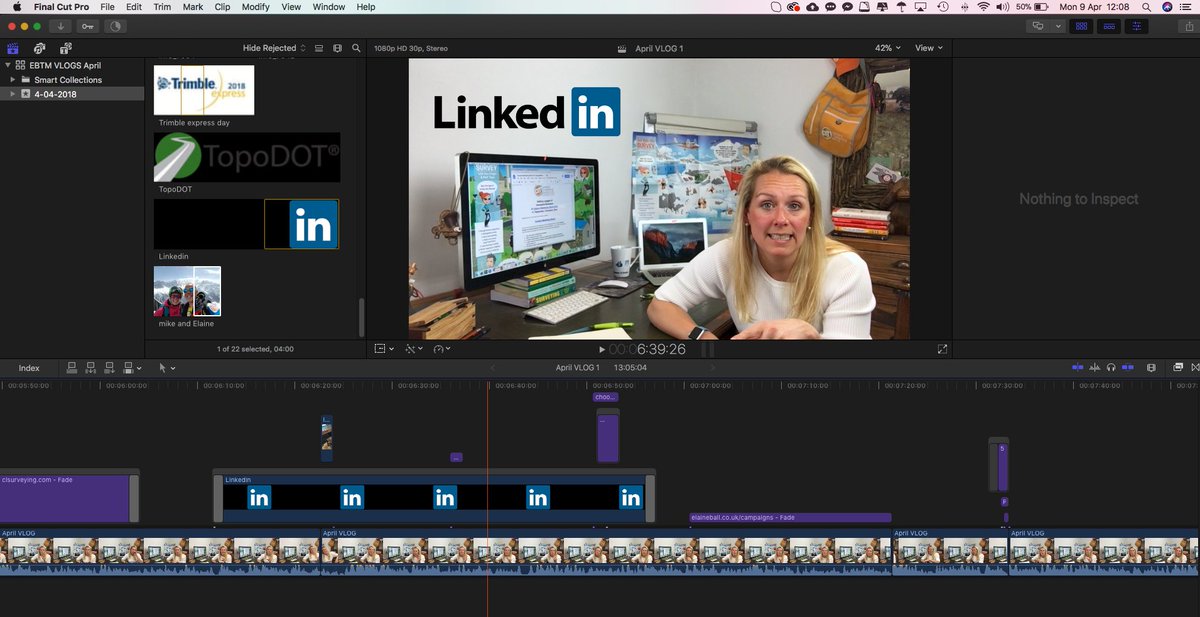The height and width of the screenshot is (617, 1200).
Task: Click the April VLOG 1 viewer title
Action: [659, 48]
